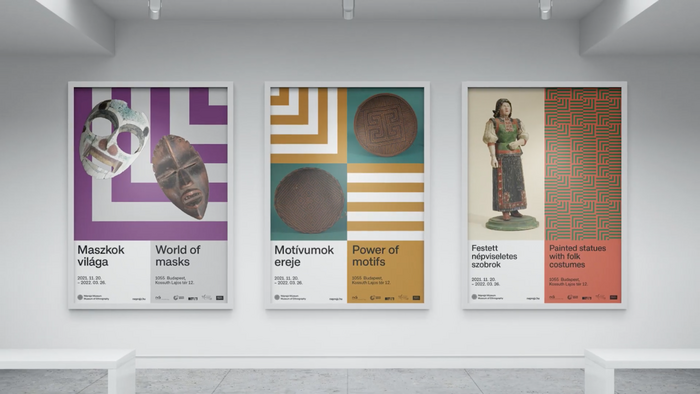Viewport: 700px width, 394px height.
Task: Click the sponsor logos row on motifs poster
Action: [386, 297]
